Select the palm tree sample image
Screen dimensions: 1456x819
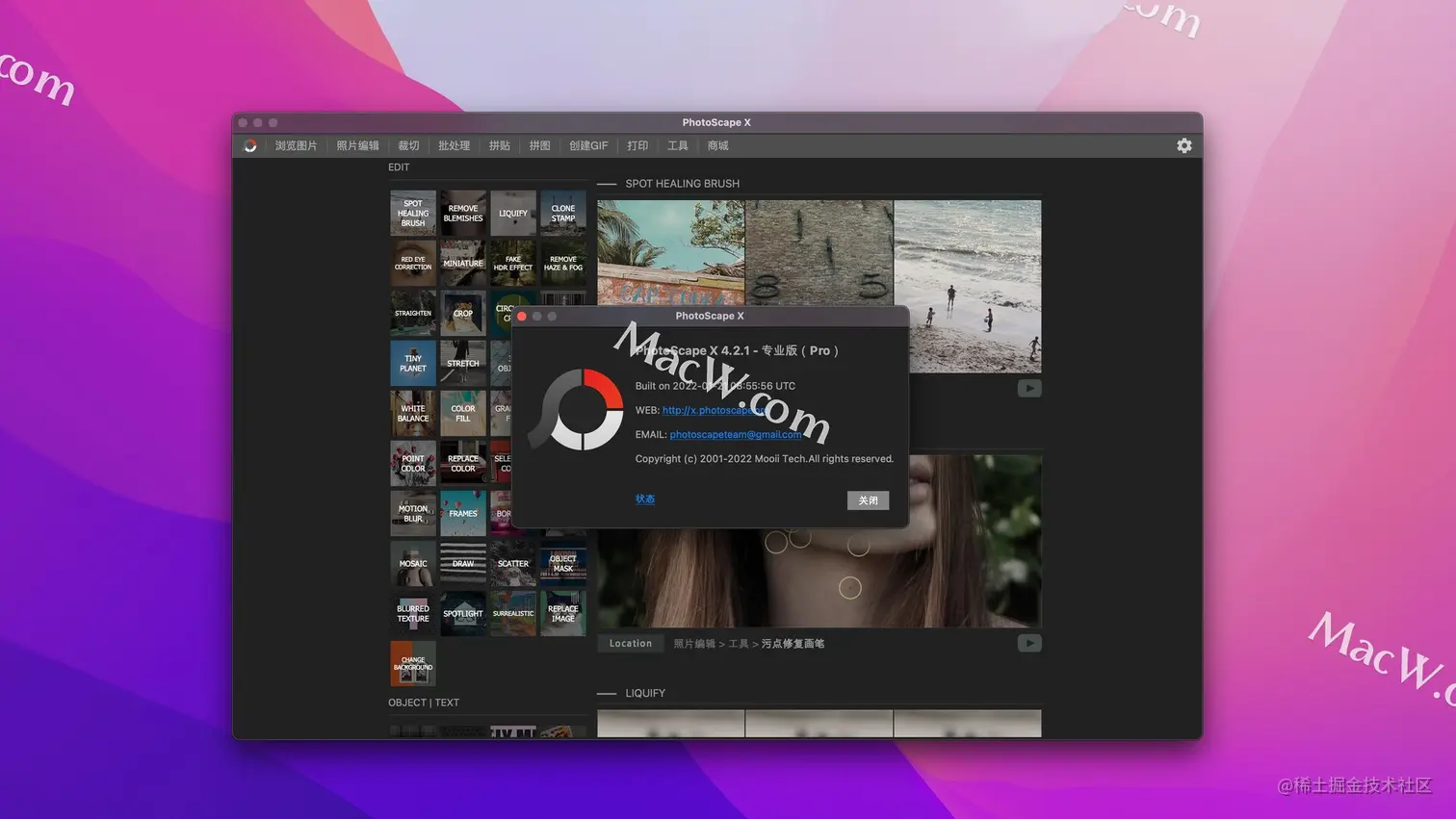671,252
